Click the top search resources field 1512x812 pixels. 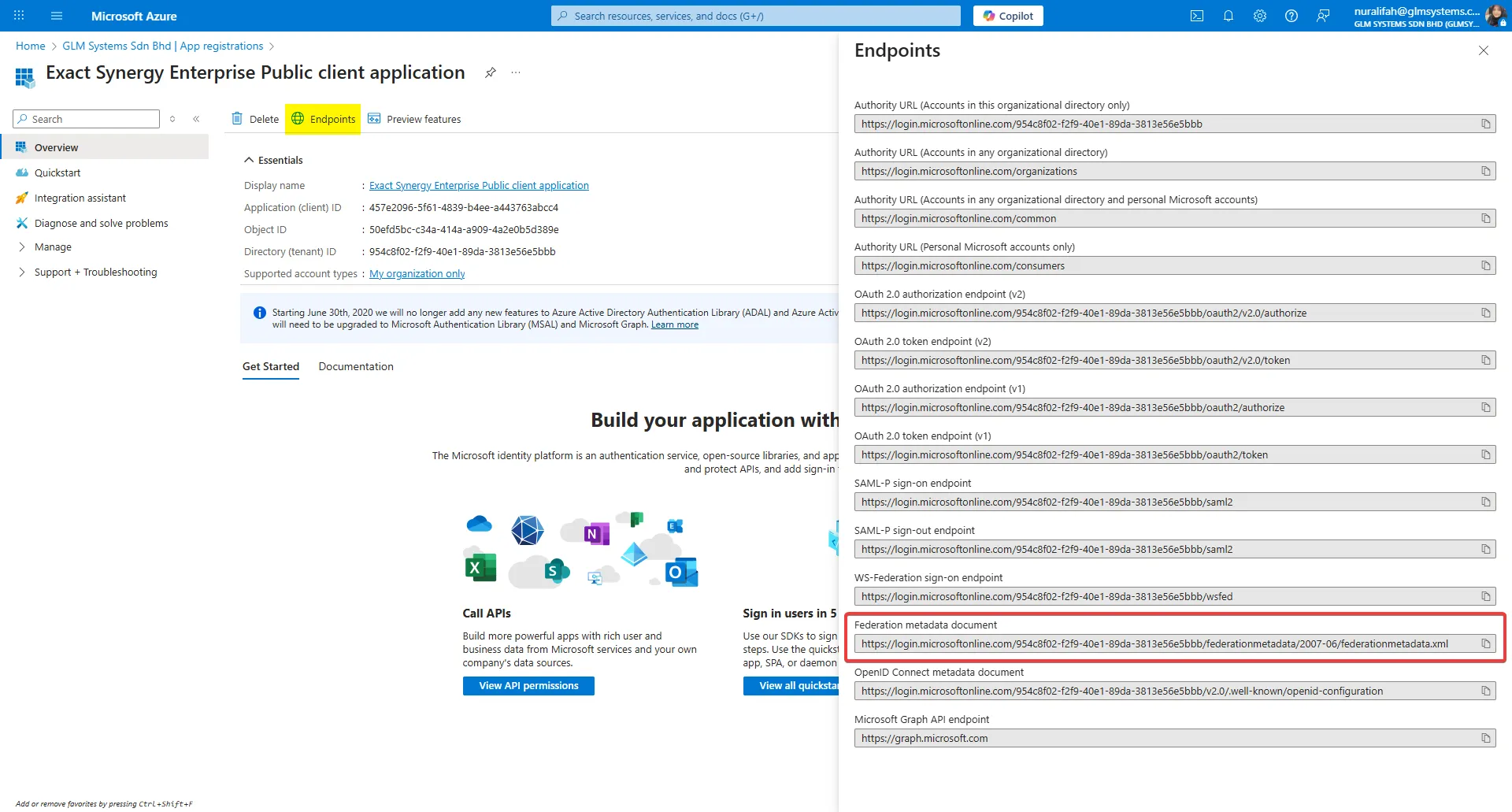pyautogui.click(x=756, y=16)
